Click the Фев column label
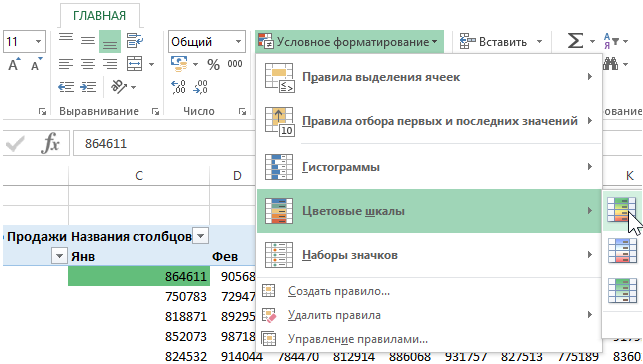The height and width of the screenshot is (364, 643). 225,257
